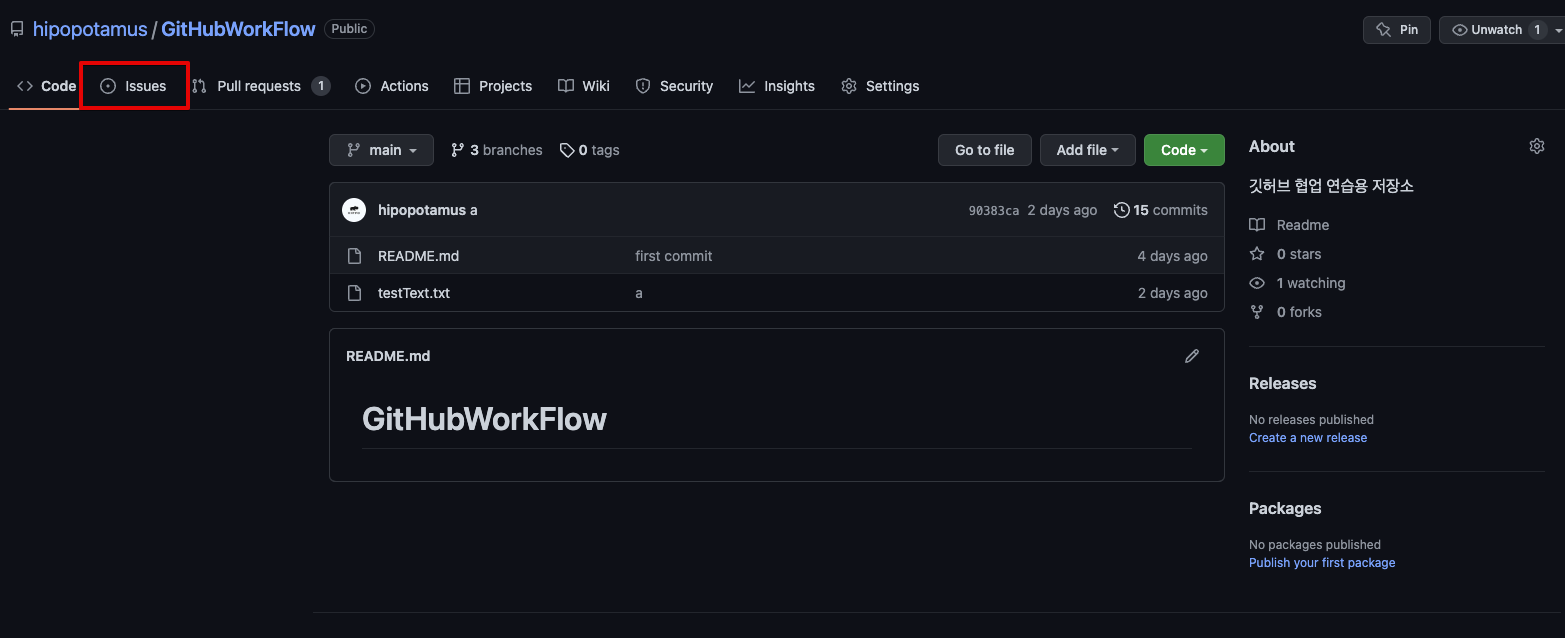
Task: Open the 'a' commit message for testText.txt
Action: point(639,293)
